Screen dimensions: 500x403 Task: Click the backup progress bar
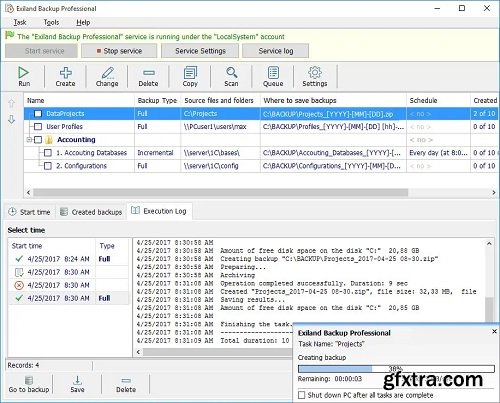[x=396, y=369]
